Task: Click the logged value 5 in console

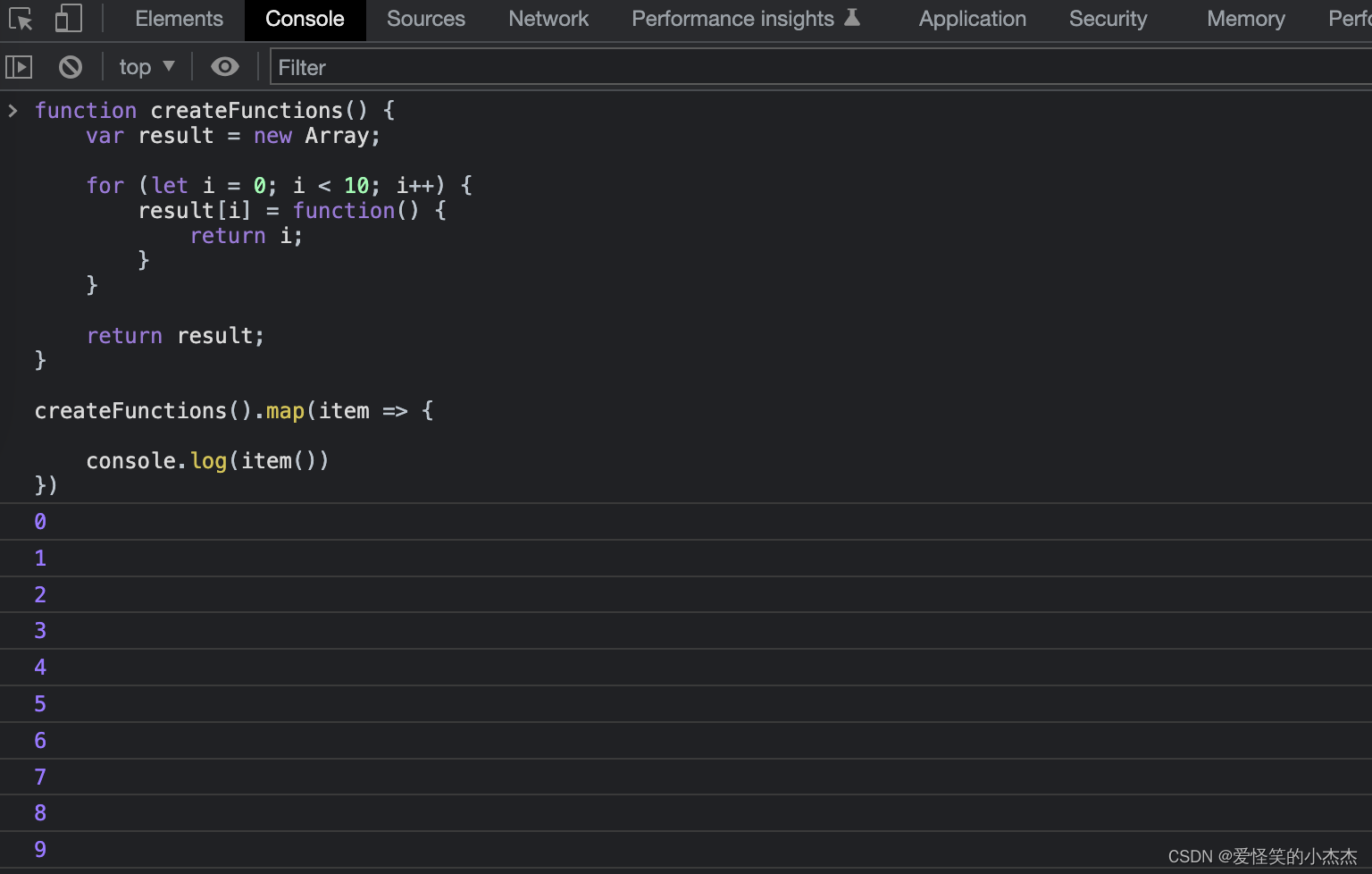Action: click(40, 703)
